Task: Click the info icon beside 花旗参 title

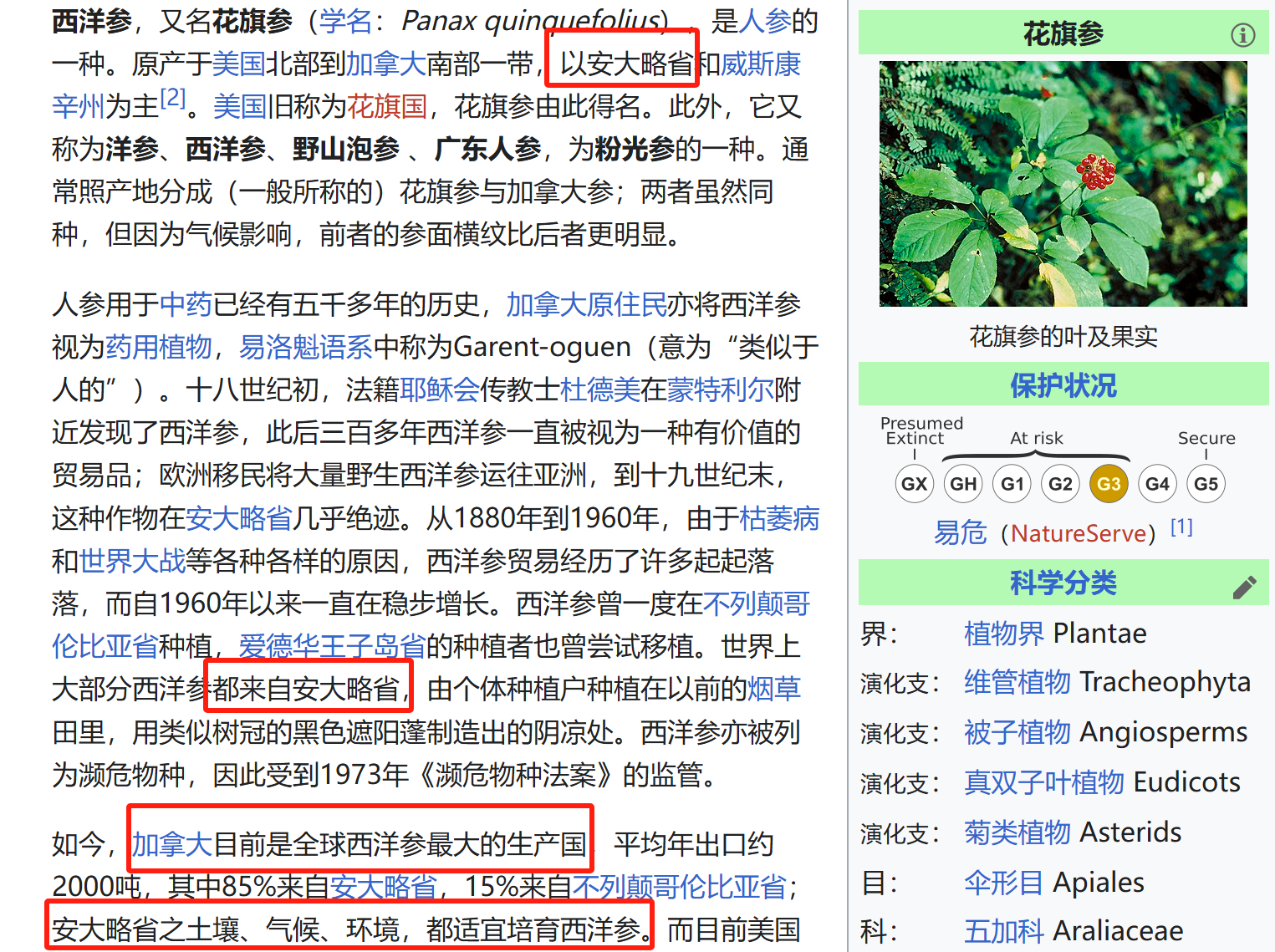Action: click(x=1242, y=35)
